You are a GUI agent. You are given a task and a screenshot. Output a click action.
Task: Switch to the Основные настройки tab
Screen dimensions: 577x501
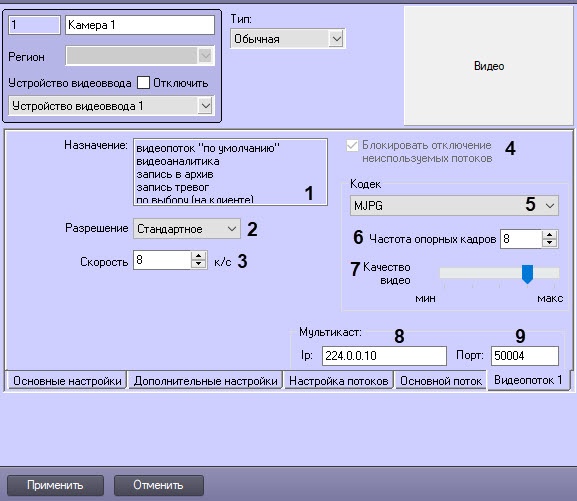(67, 381)
